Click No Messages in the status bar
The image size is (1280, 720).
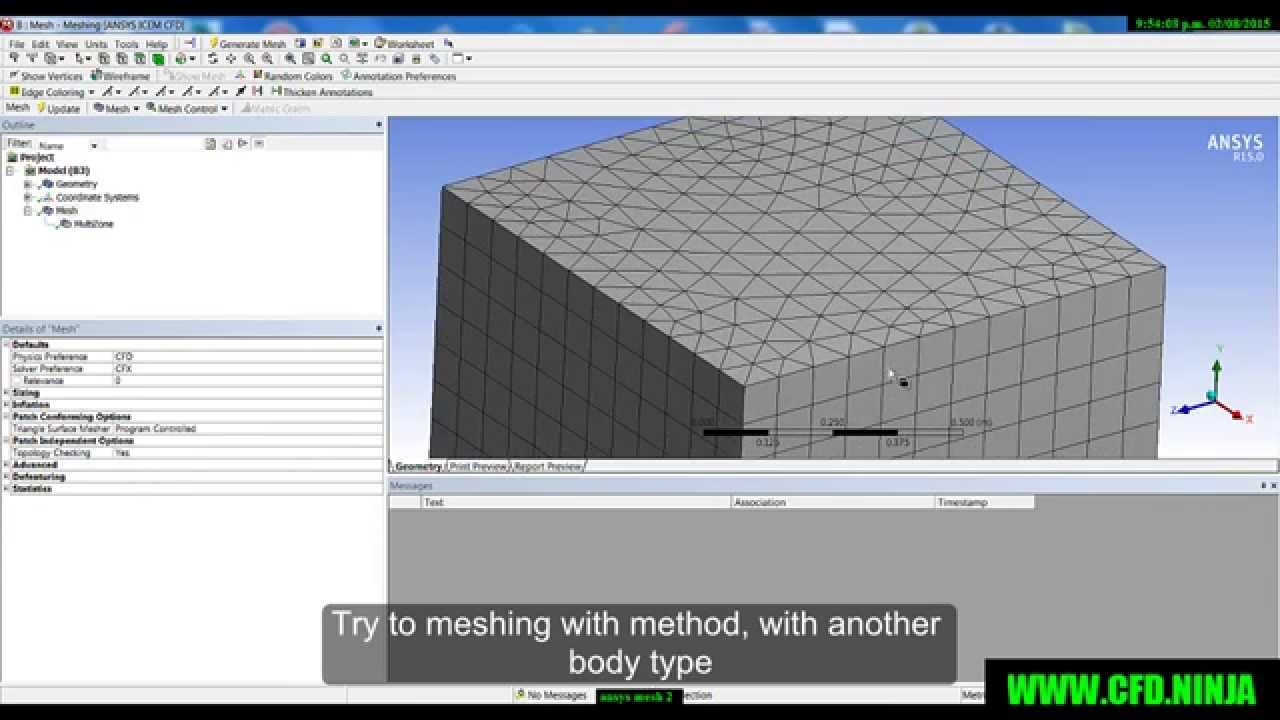tap(551, 695)
